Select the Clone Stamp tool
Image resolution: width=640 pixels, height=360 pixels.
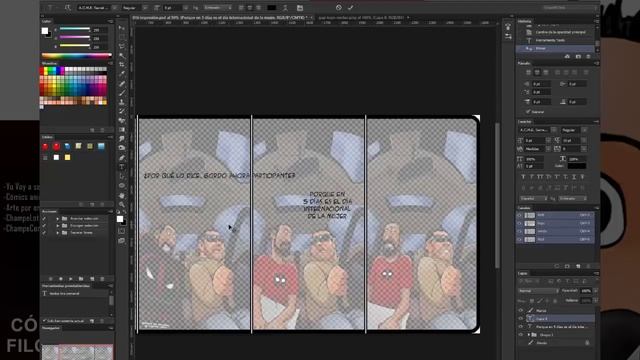coord(122,102)
